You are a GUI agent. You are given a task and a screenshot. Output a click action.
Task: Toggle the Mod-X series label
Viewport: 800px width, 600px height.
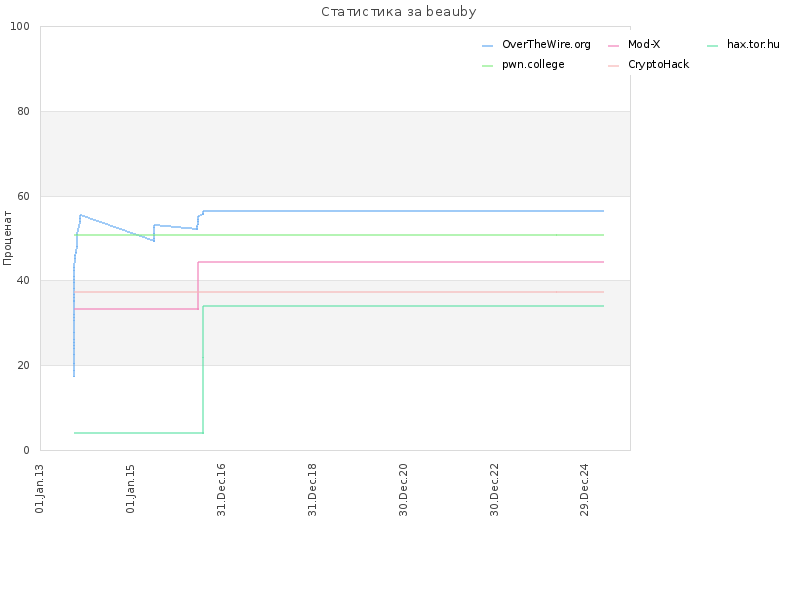click(x=644, y=44)
